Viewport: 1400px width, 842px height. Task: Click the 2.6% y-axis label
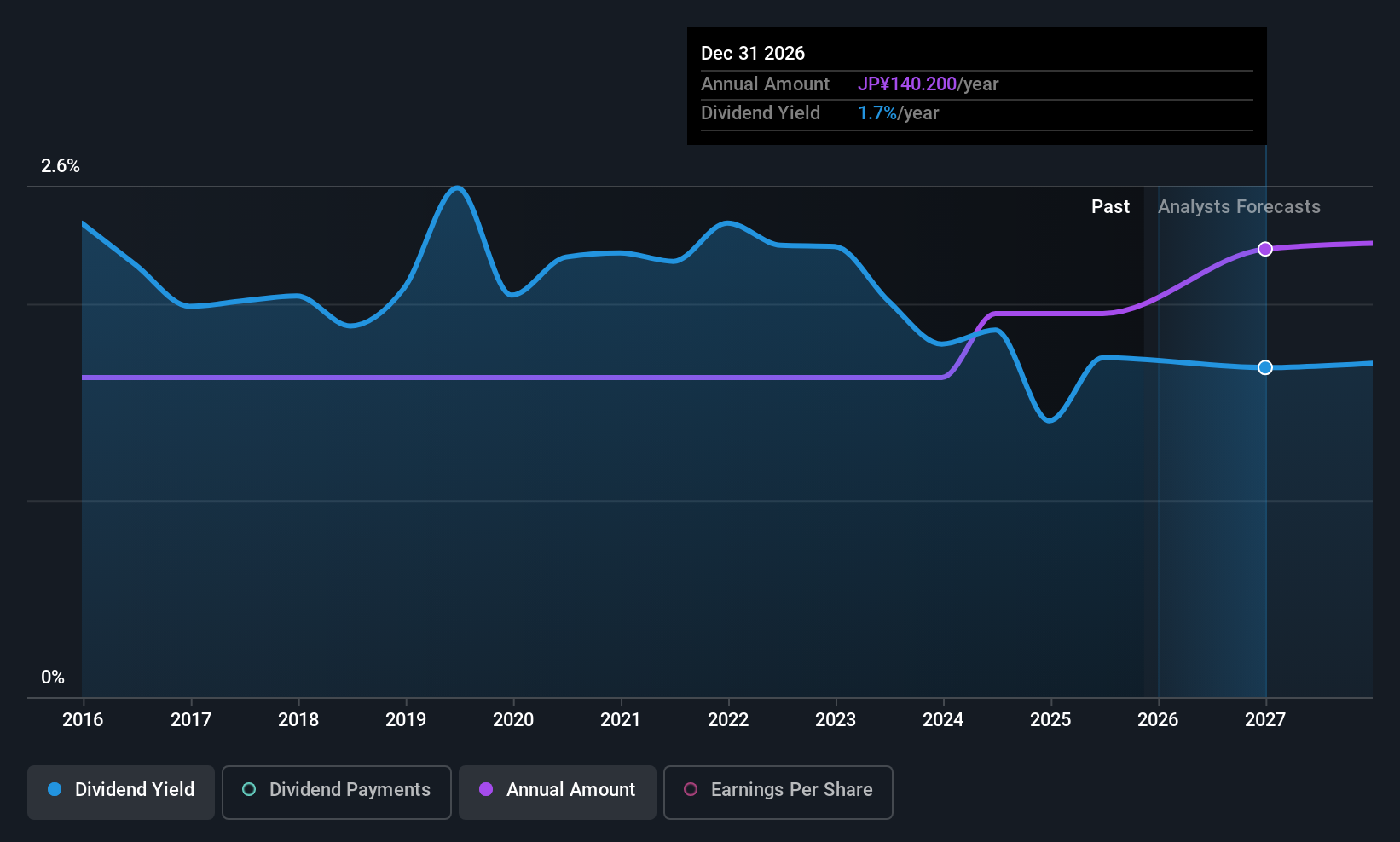(61, 166)
